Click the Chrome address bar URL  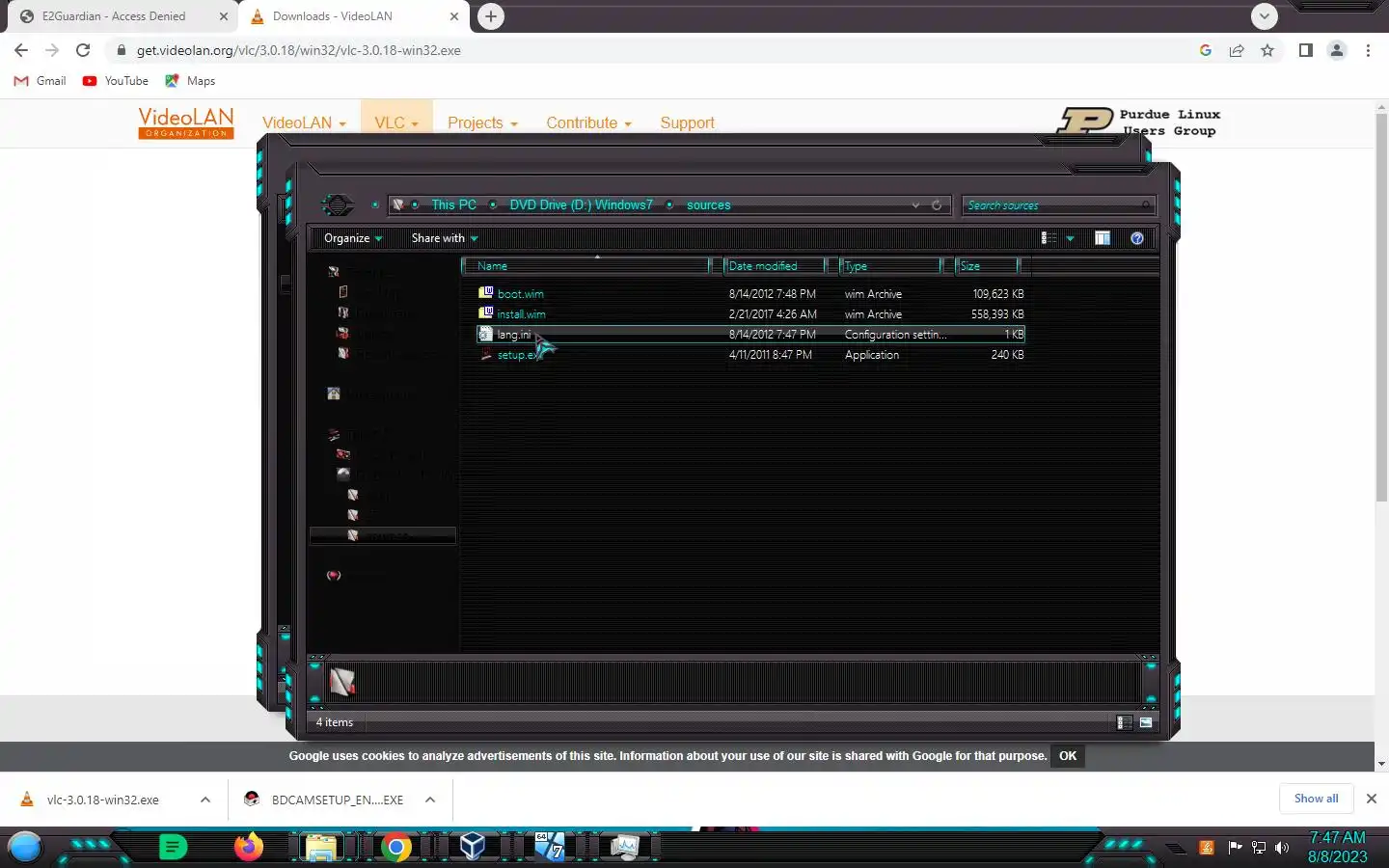click(x=298, y=50)
